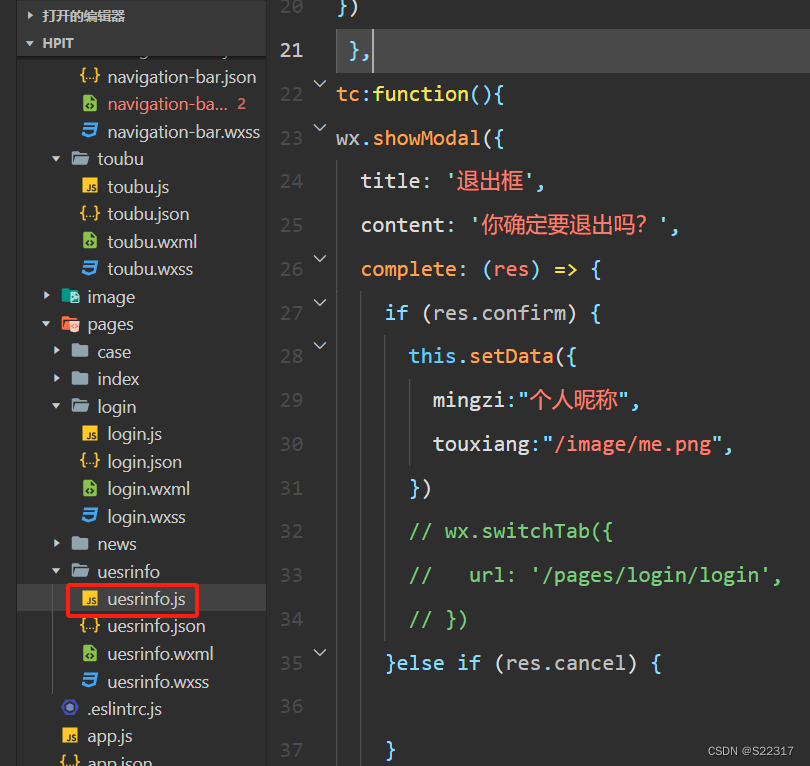
Task: Click the uesrinfo.wxml green file icon
Action: 90,653
